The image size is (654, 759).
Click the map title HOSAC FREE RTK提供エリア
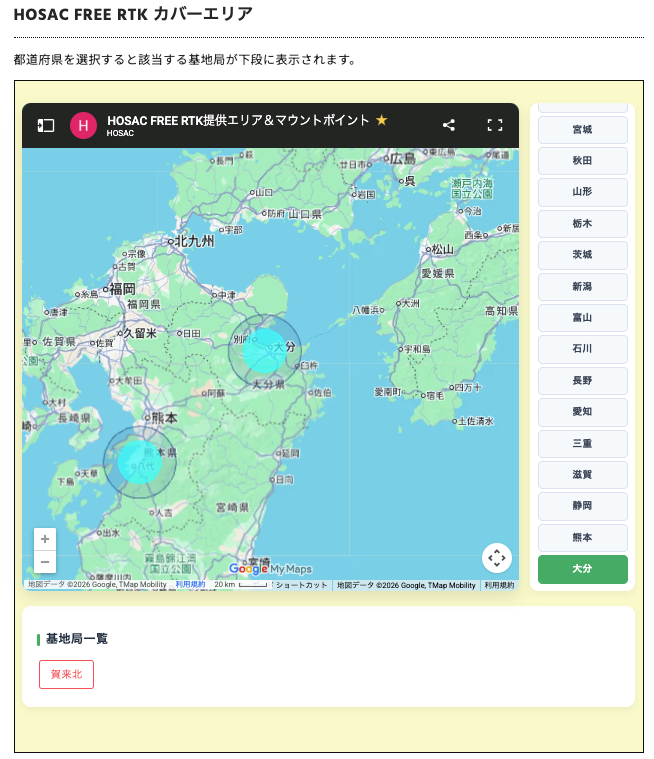tap(238, 120)
